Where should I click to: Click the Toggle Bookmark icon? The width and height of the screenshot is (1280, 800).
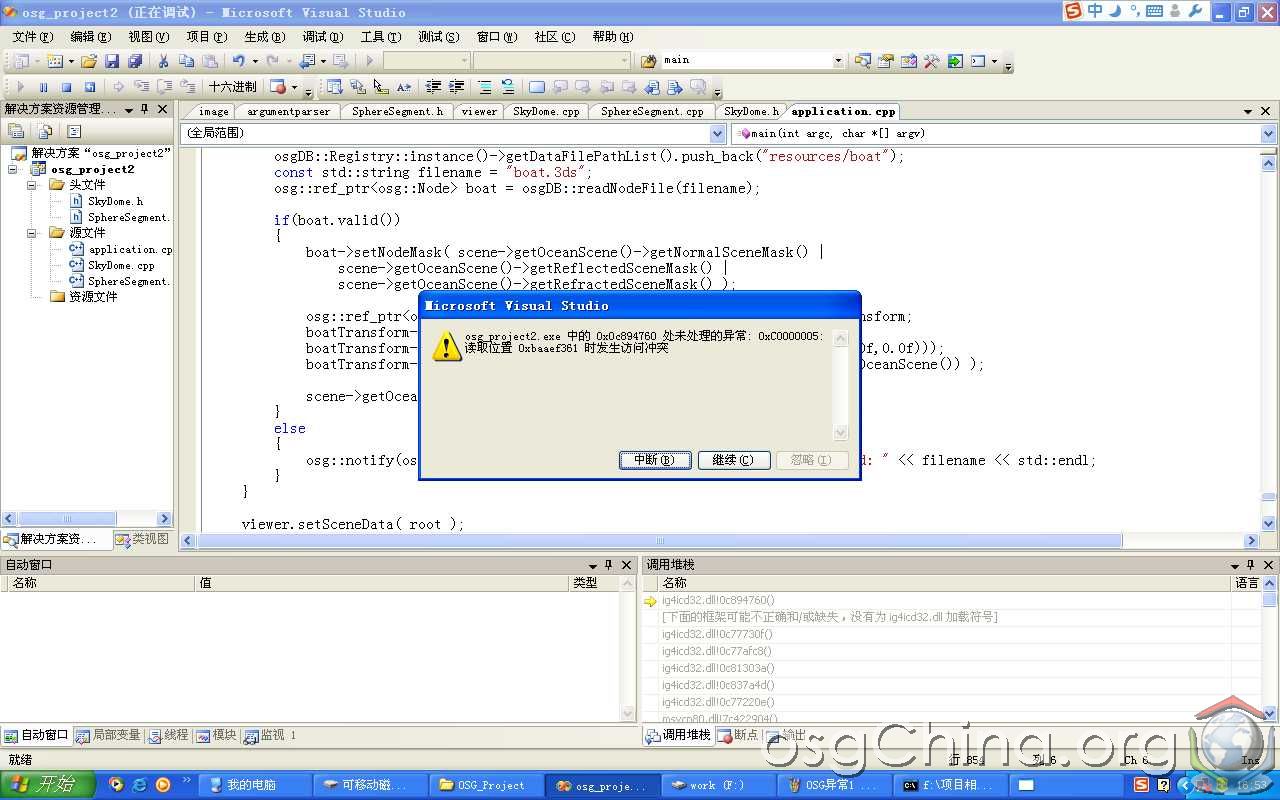coord(537,87)
